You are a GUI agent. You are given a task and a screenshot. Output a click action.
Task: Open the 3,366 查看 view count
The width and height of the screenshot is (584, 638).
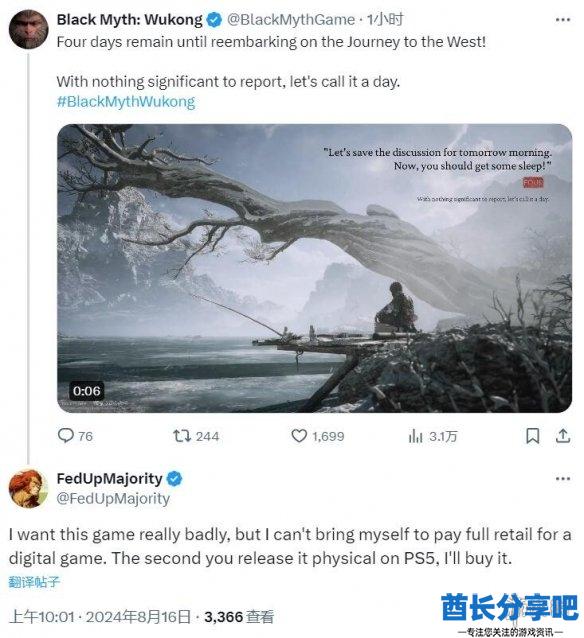[239, 617]
